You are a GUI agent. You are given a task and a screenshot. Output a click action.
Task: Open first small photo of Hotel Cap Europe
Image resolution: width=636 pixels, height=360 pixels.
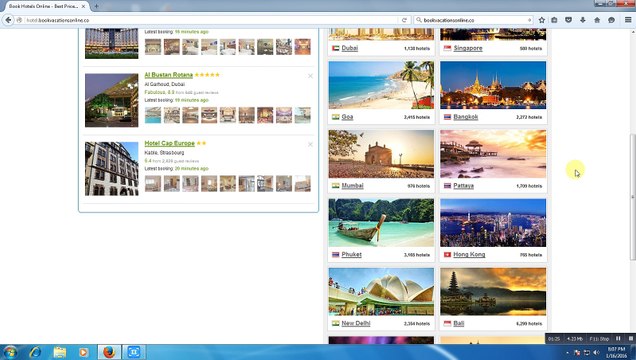pos(153,184)
